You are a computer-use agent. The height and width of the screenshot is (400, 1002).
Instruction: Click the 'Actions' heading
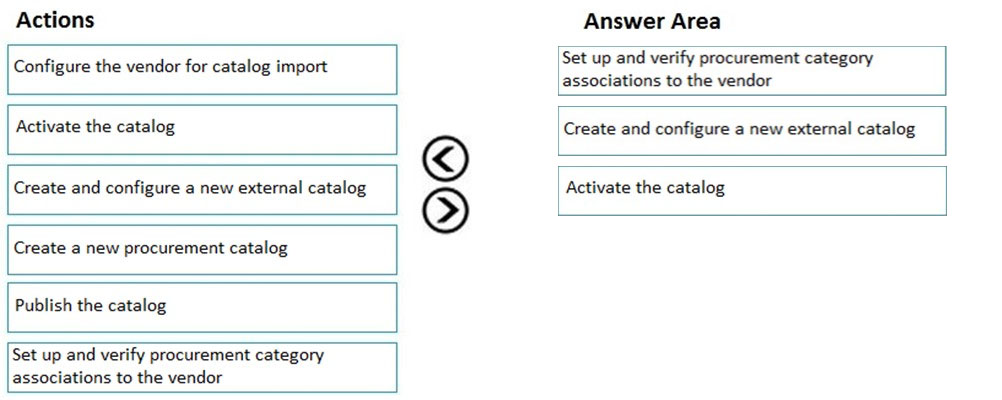(x=56, y=20)
